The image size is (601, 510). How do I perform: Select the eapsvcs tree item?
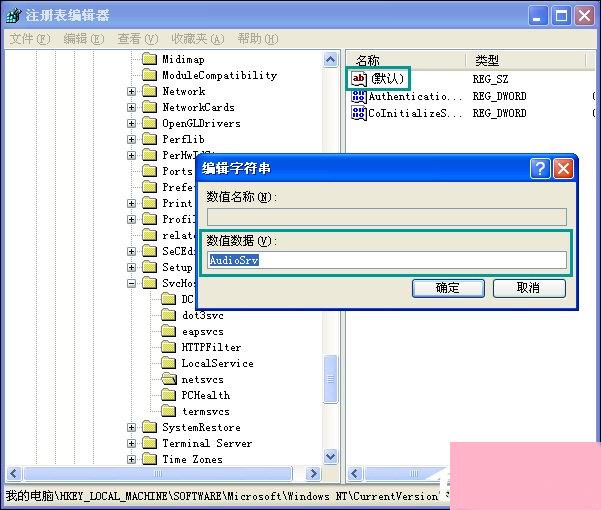(203, 332)
